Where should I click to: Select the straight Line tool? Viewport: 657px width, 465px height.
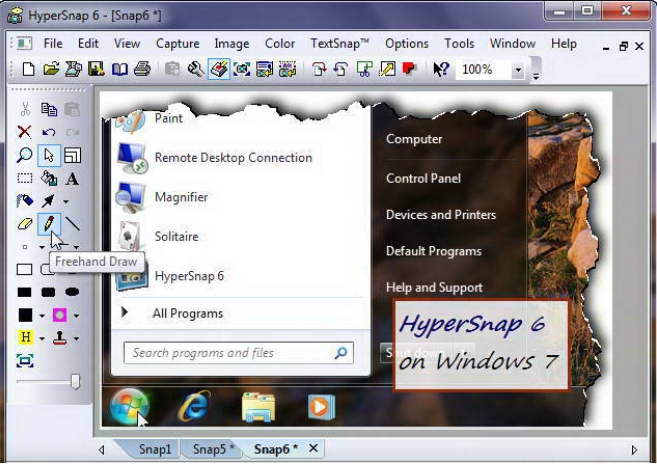(72, 224)
